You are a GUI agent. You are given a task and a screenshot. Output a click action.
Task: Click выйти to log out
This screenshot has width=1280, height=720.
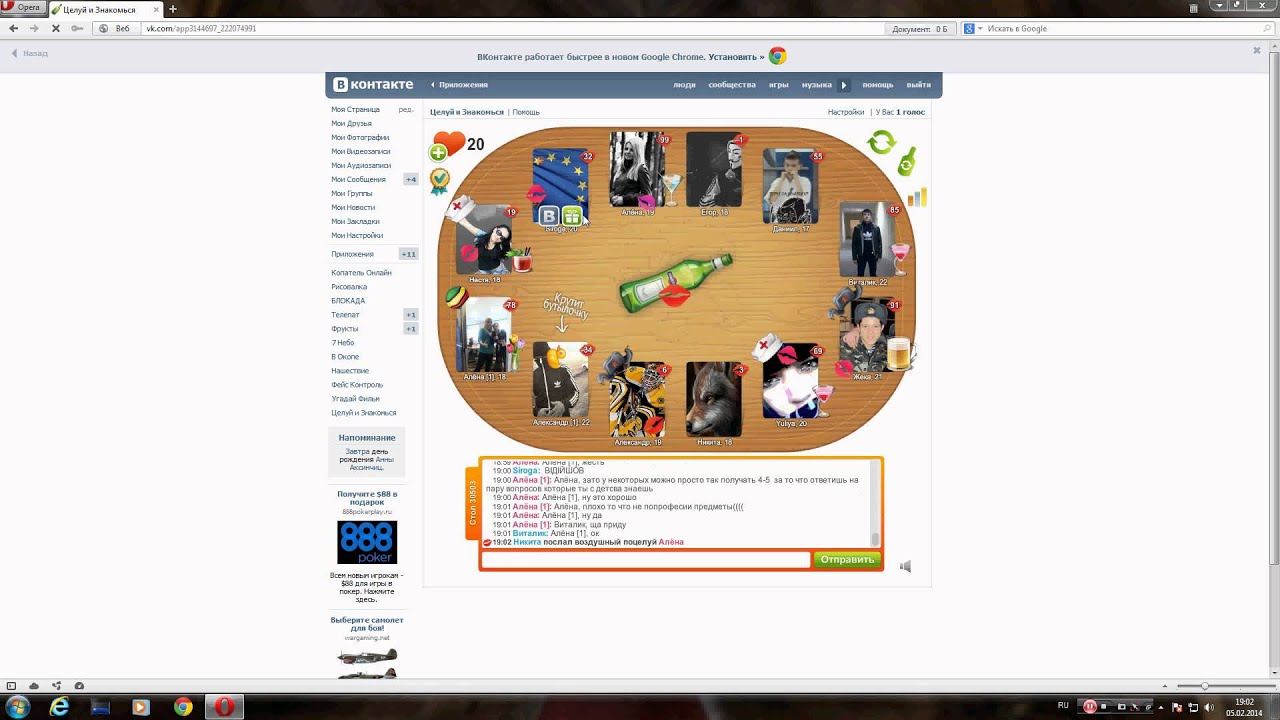(x=918, y=85)
